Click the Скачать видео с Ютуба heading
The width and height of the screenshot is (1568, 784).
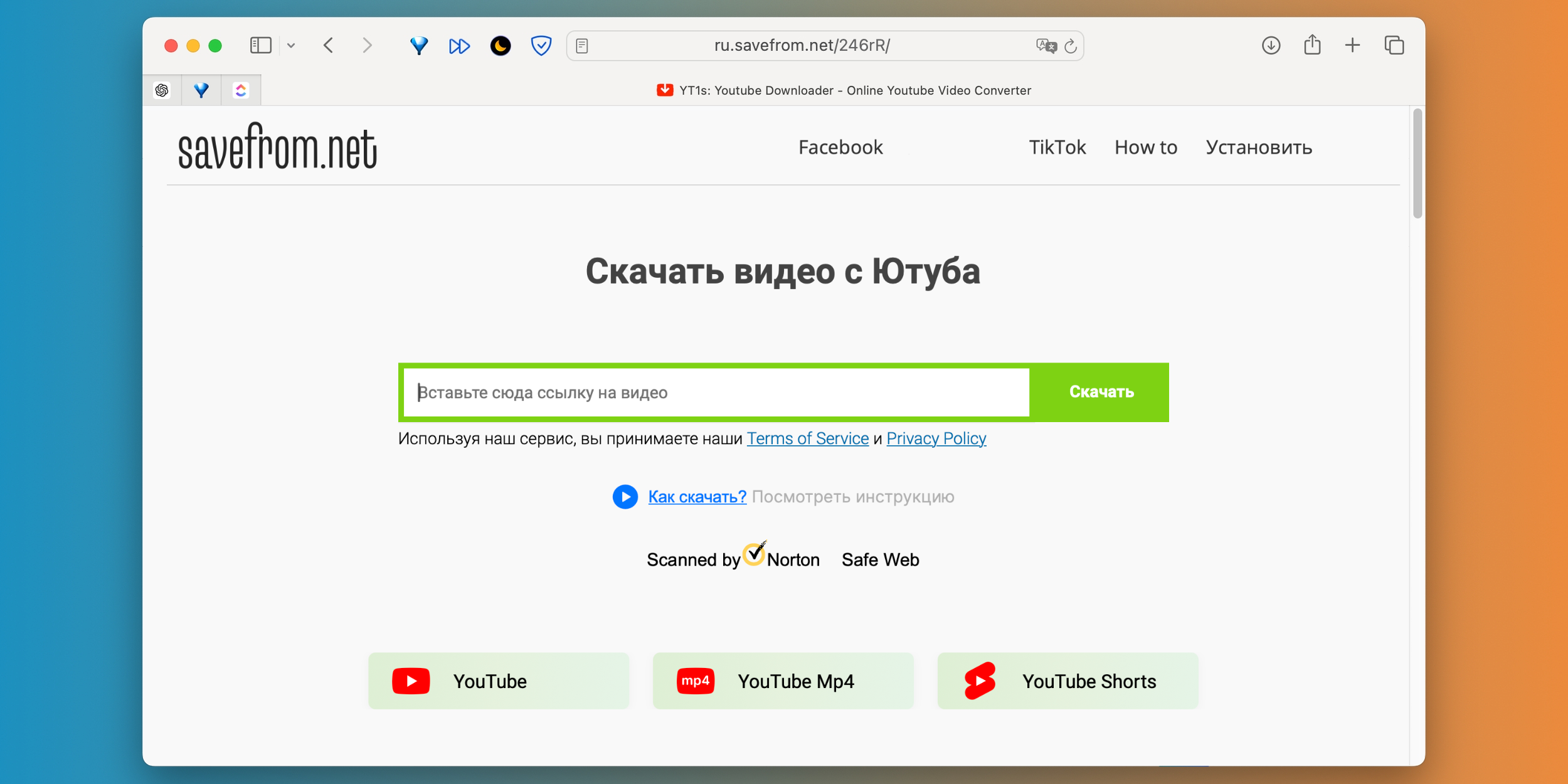[x=783, y=272]
